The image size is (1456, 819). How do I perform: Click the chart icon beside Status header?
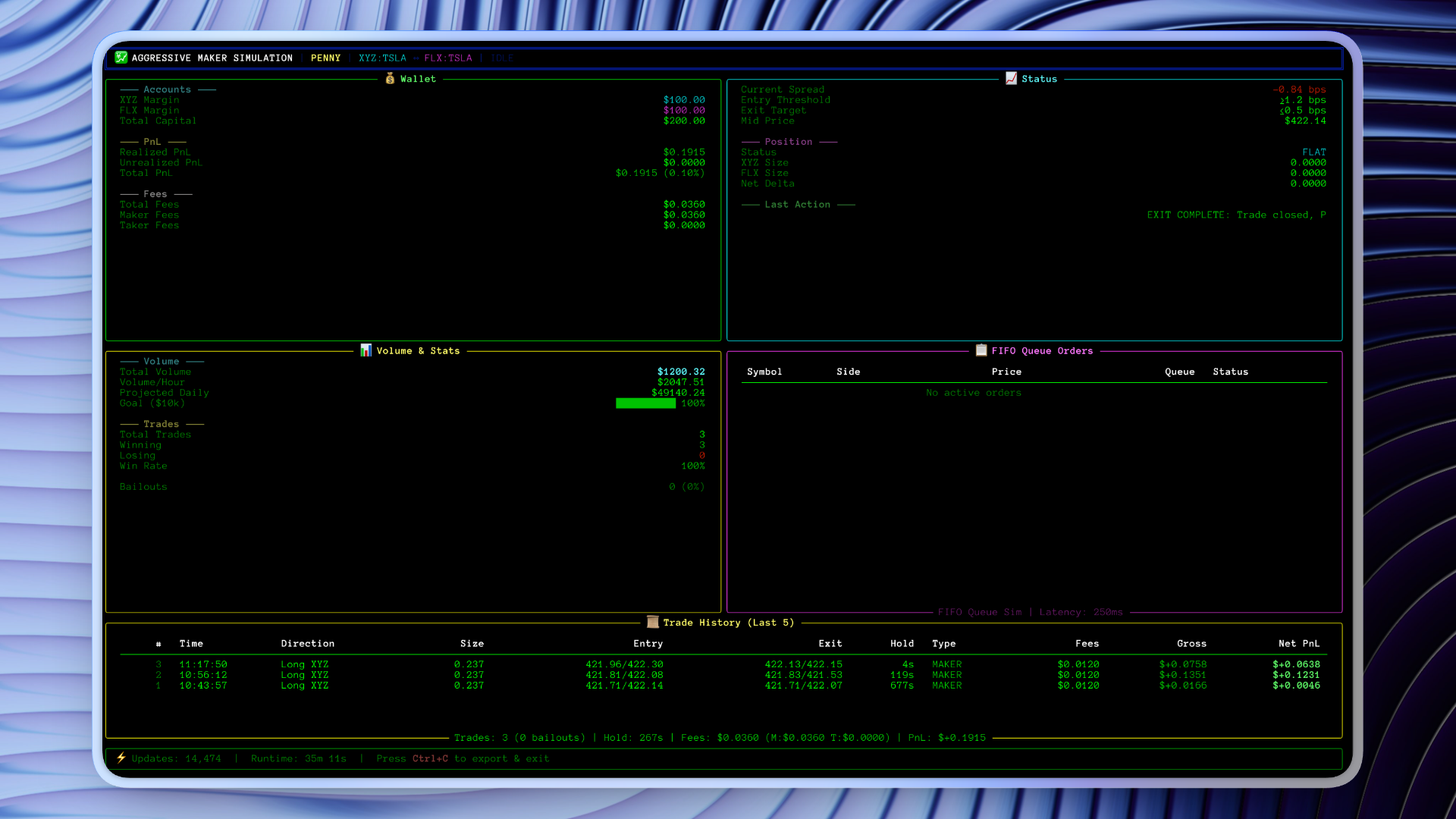click(x=1012, y=78)
